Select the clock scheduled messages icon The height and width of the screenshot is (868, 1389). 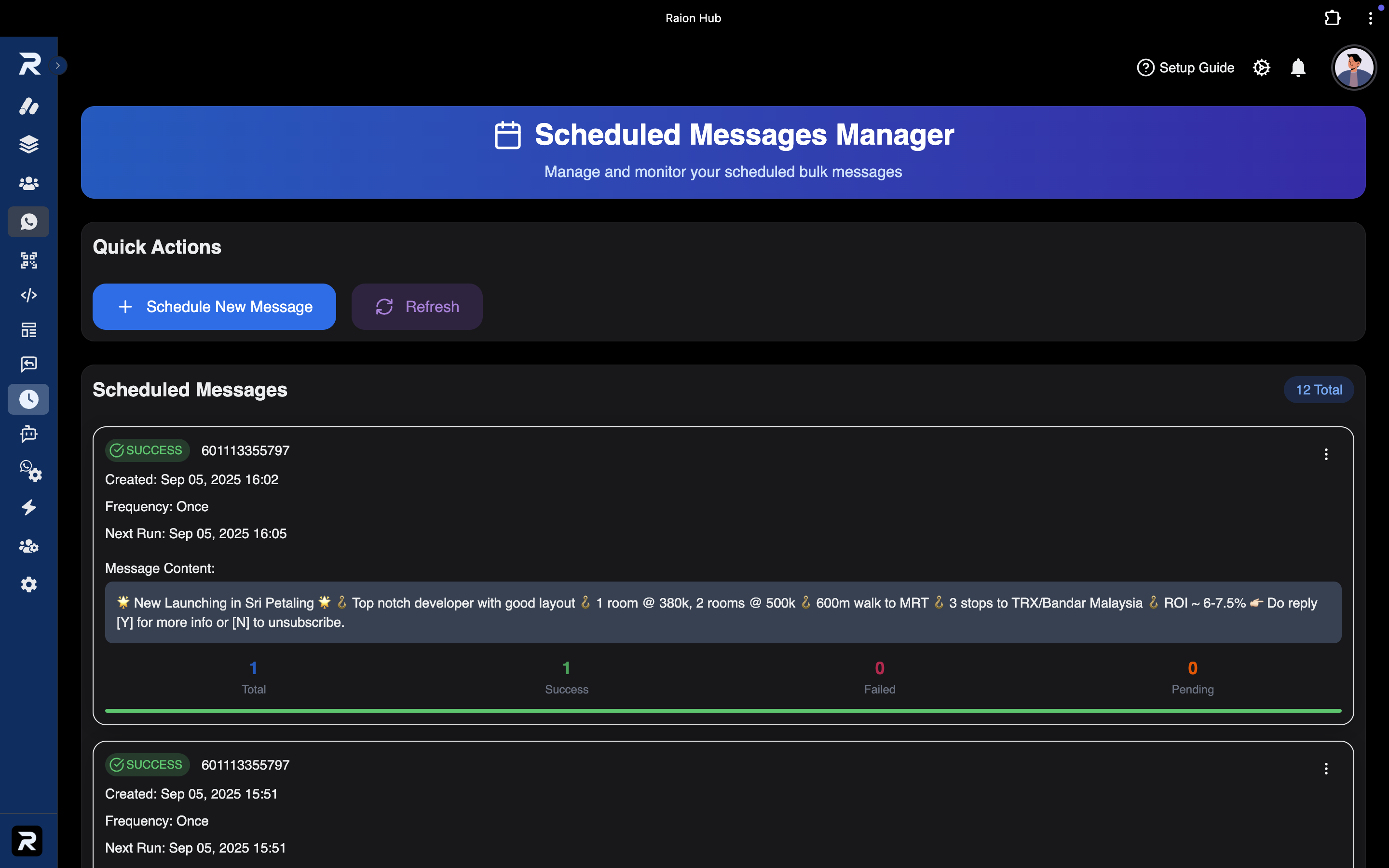click(29, 399)
